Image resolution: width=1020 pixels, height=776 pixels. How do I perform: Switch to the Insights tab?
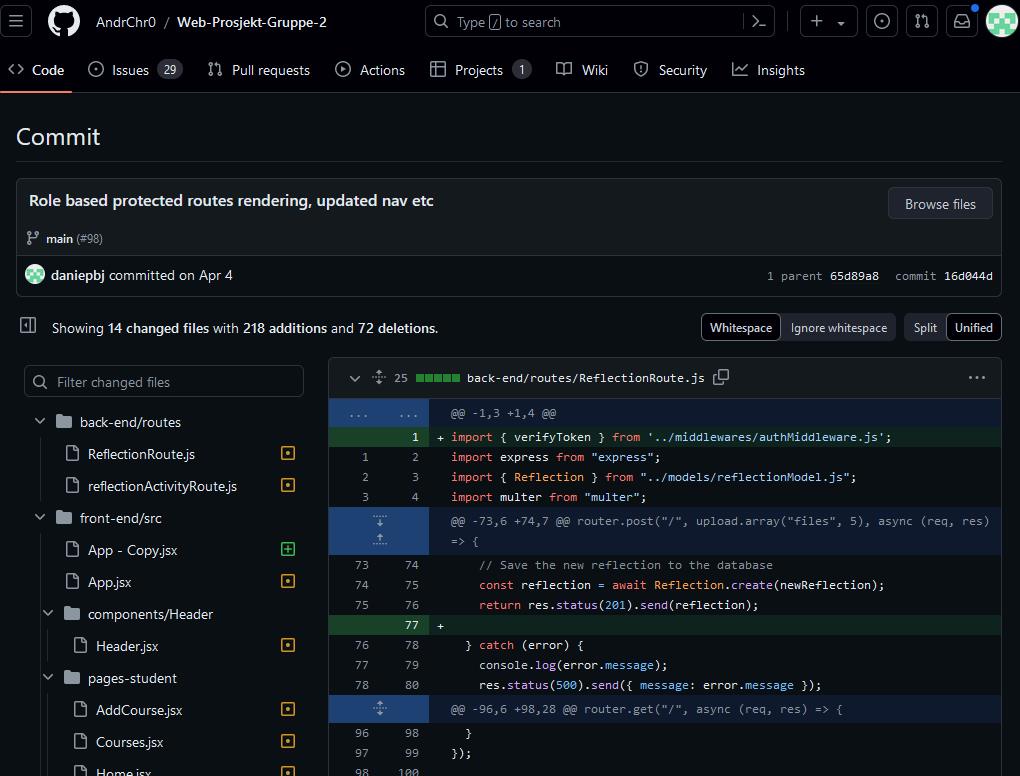pos(768,70)
